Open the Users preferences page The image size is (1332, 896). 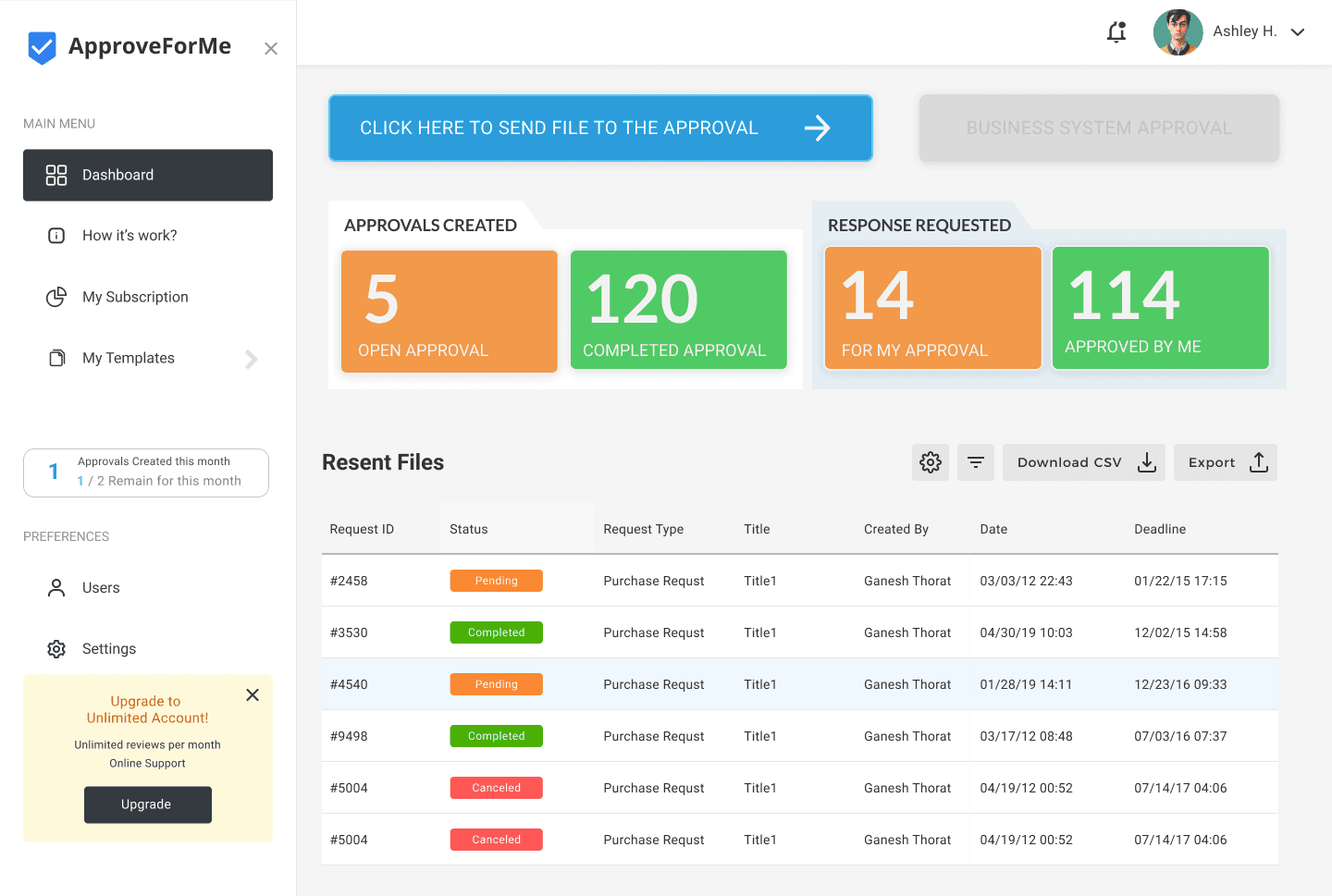coord(101,588)
